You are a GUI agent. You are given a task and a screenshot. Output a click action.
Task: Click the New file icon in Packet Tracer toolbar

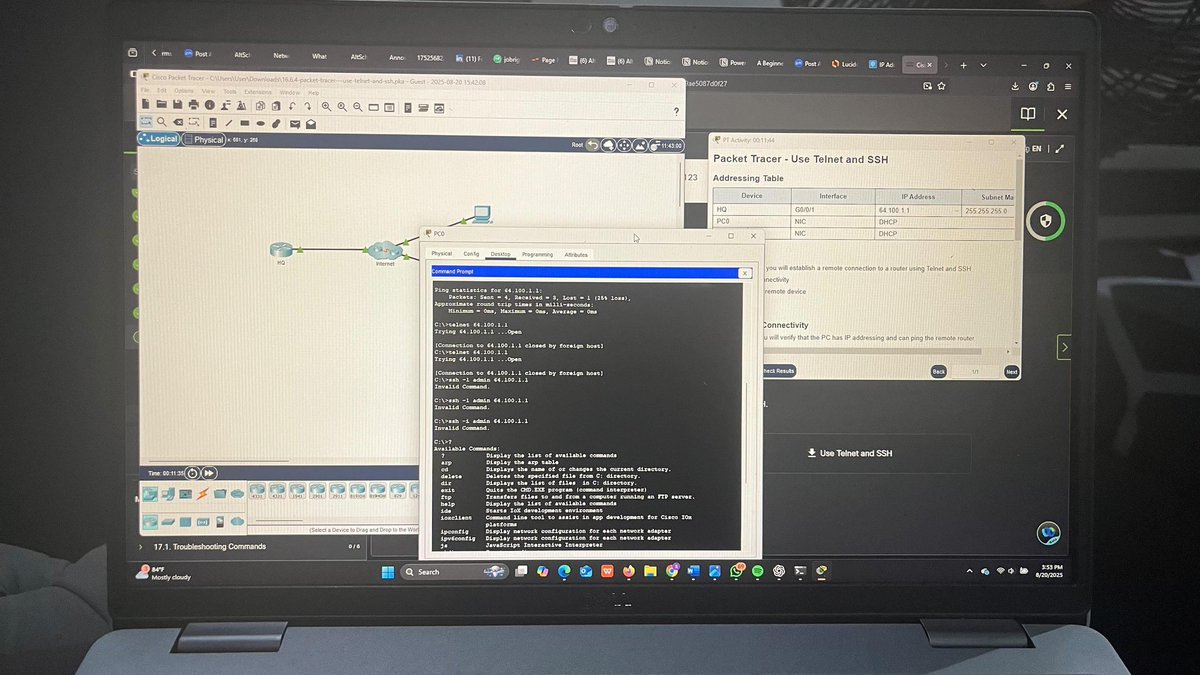tap(145, 105)
